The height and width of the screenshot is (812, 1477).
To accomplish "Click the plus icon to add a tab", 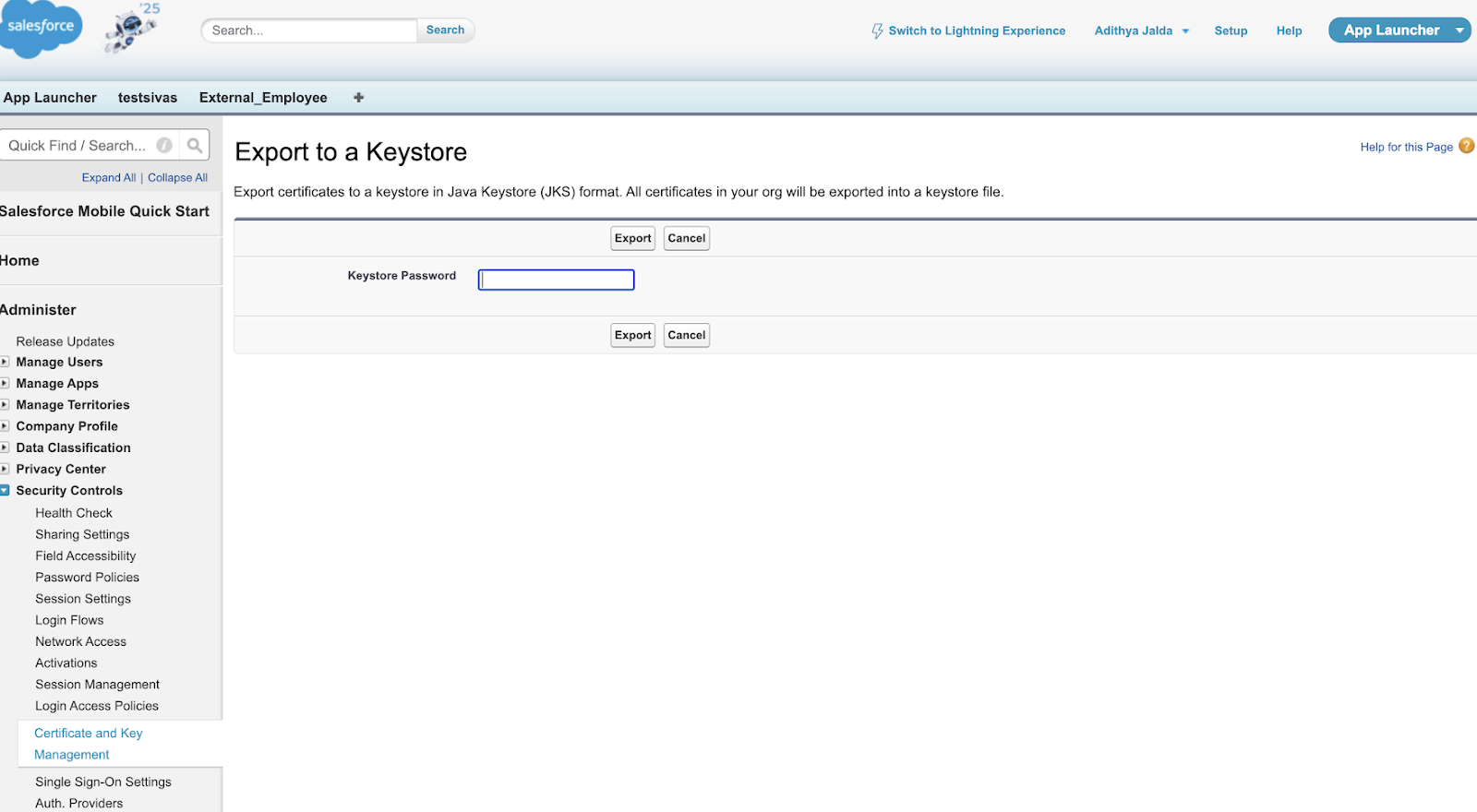I will point(358,98).
